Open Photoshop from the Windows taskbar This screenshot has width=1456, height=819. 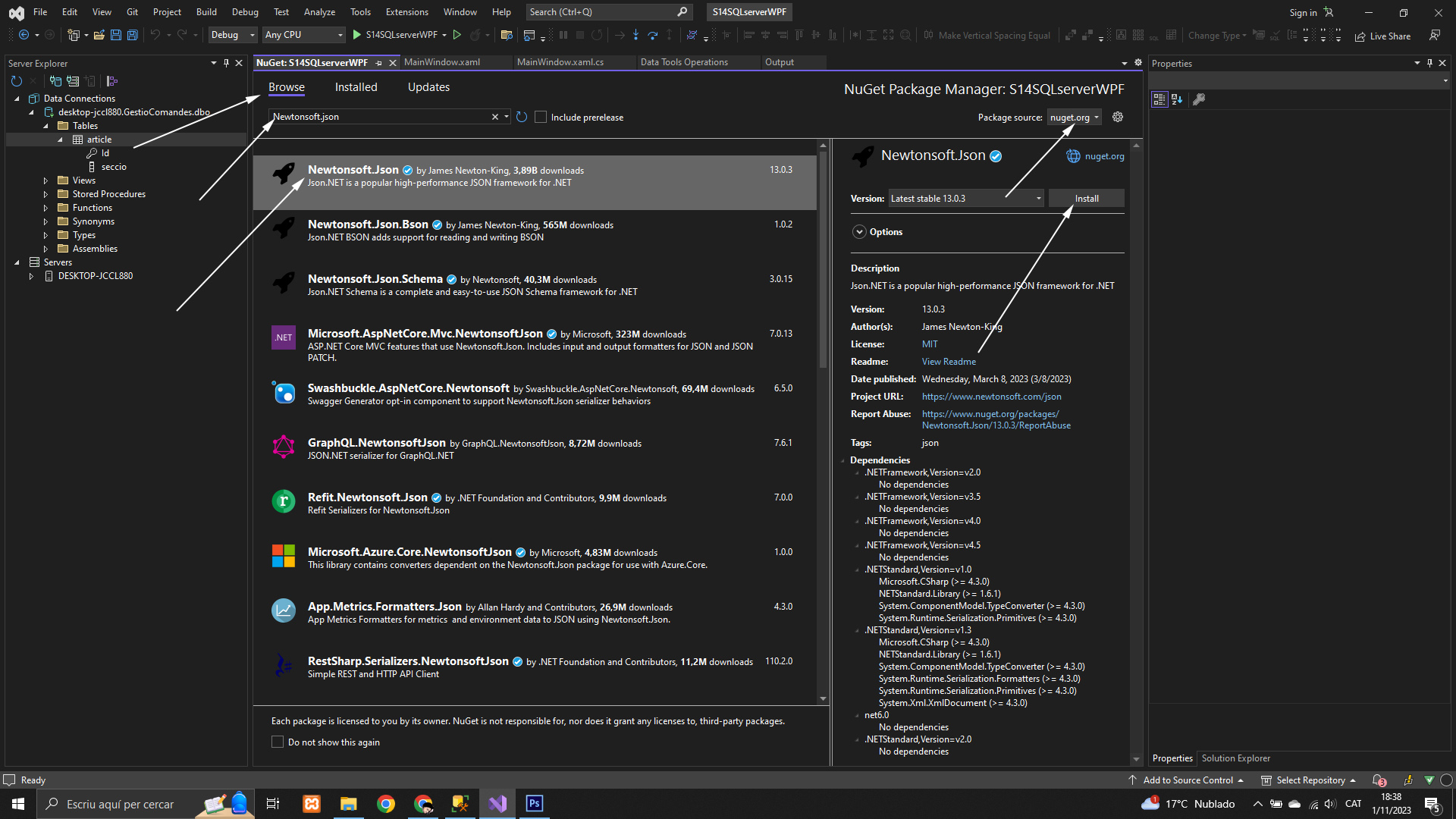(534, 804)
